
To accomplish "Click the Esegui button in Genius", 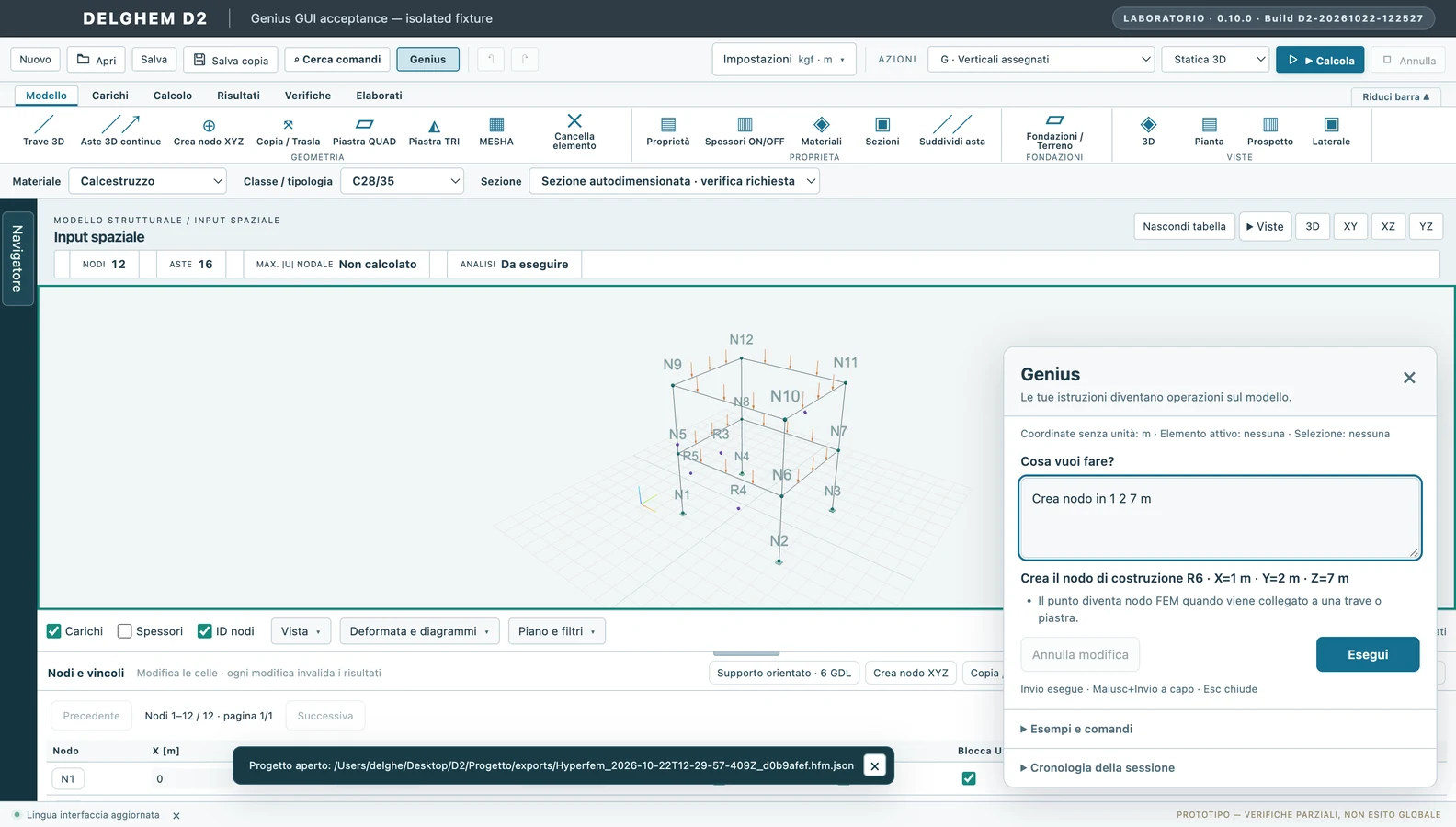I will (x=1368, y=654).
